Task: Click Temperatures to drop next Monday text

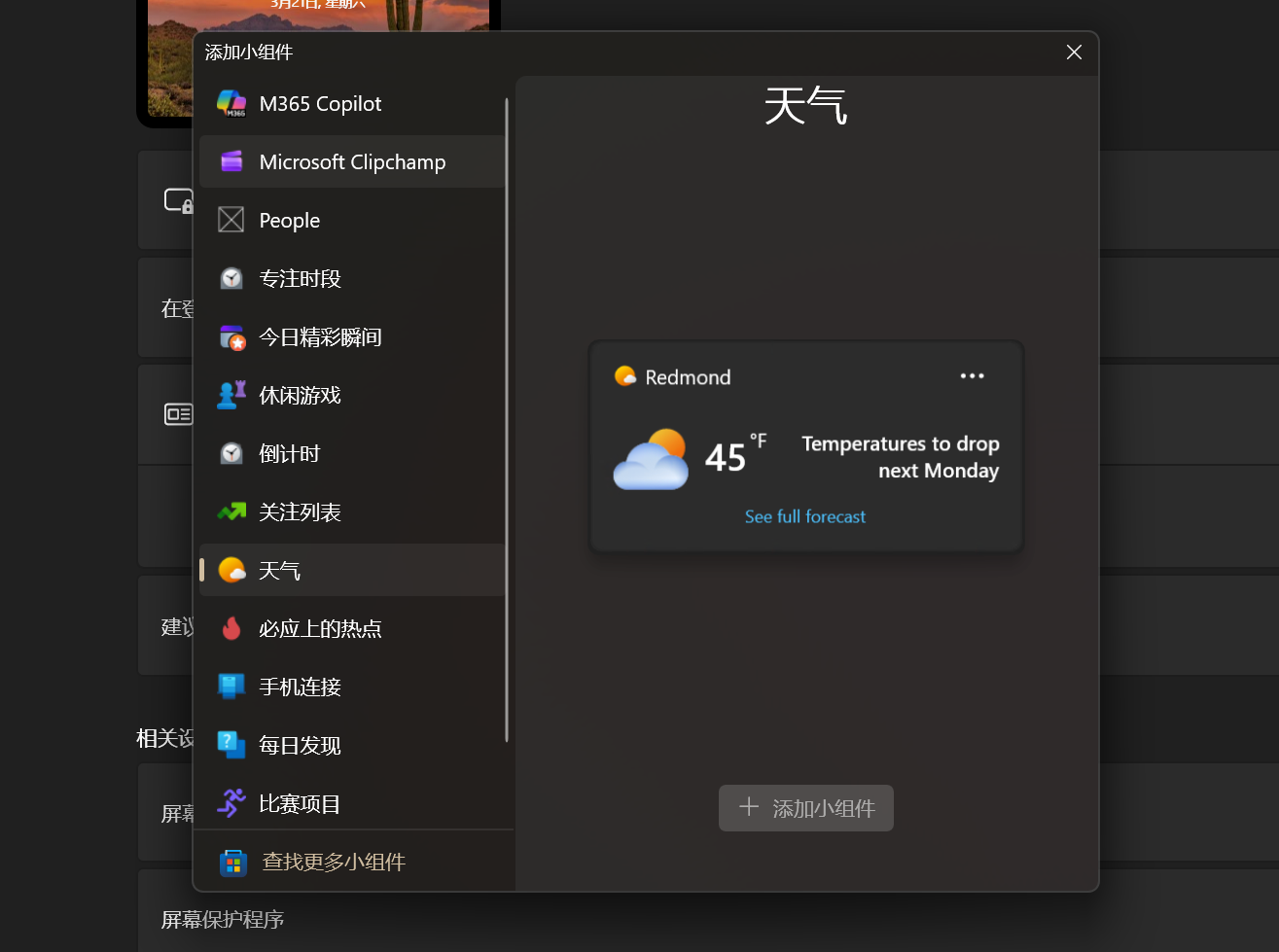Action: click(900, 457)
